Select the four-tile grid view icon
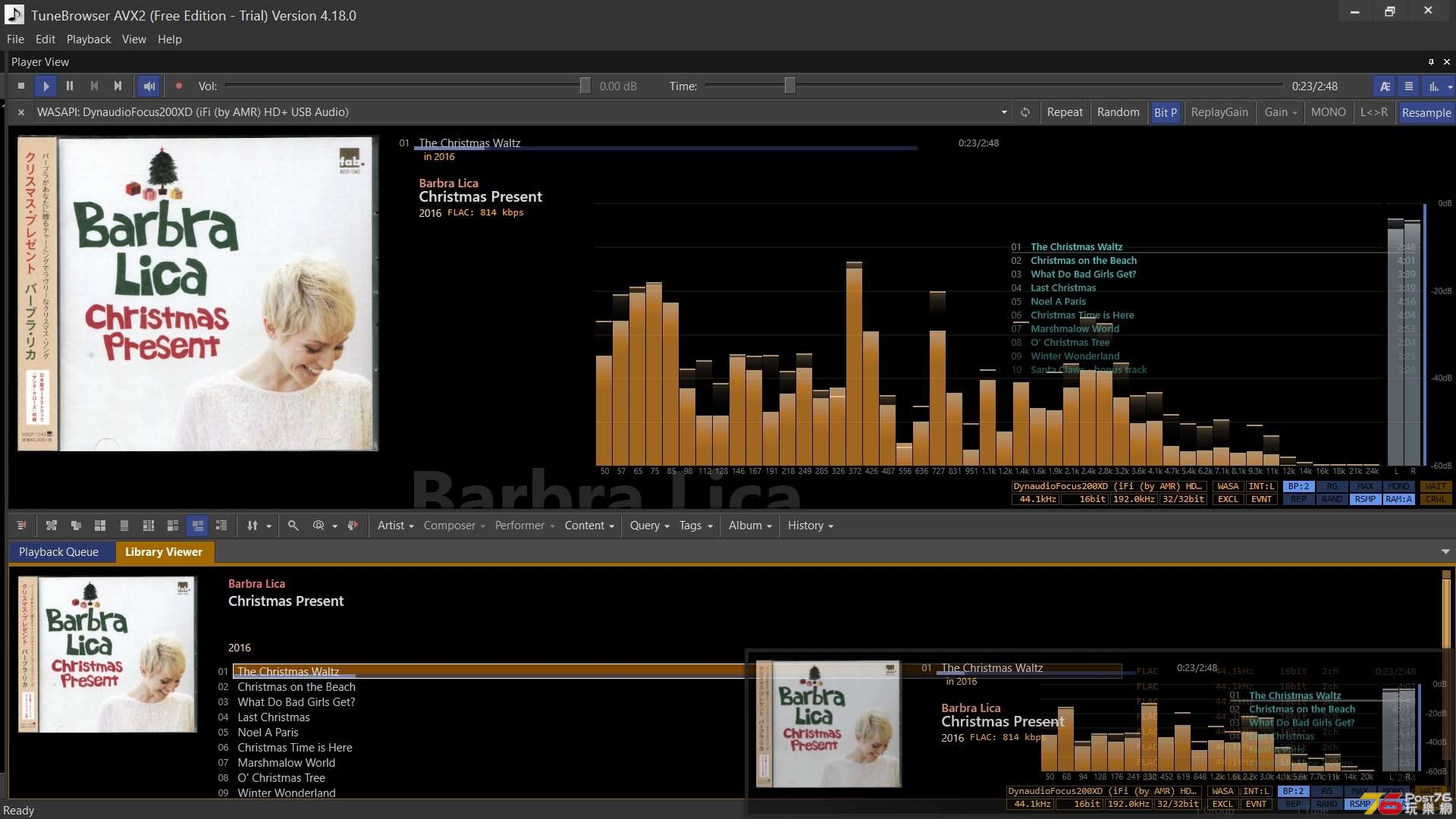Viewport: 1456px width, 819px height. pos(100,526)
